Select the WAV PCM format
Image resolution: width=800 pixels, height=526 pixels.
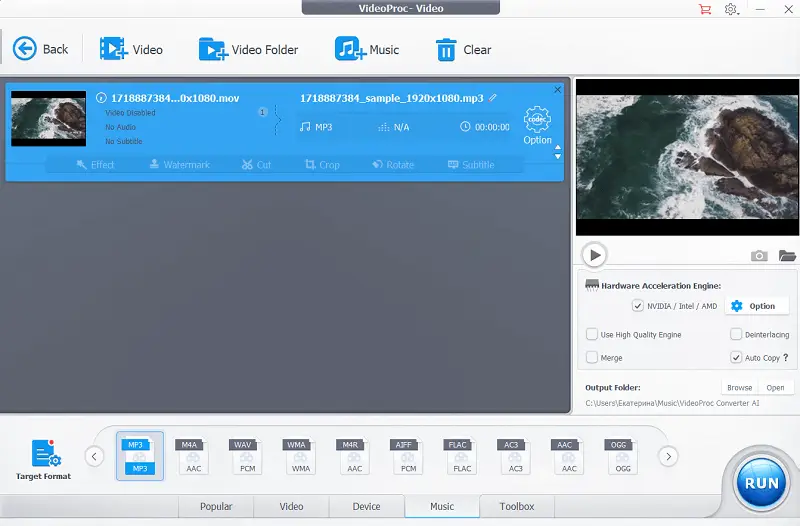click(247, 456)
